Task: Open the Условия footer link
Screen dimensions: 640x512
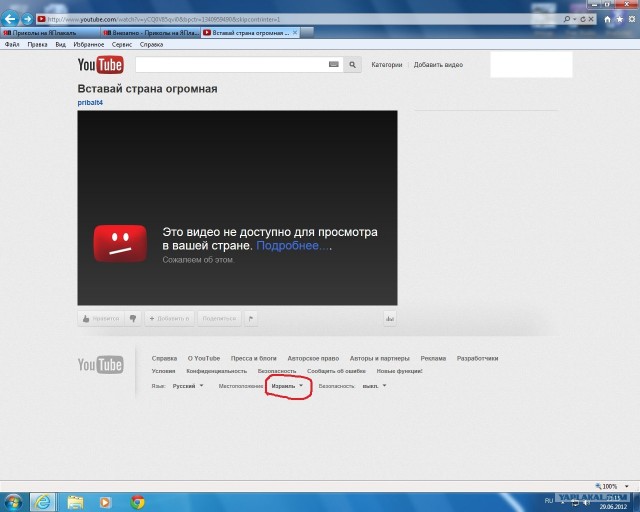Action: [x=163, y=371]
